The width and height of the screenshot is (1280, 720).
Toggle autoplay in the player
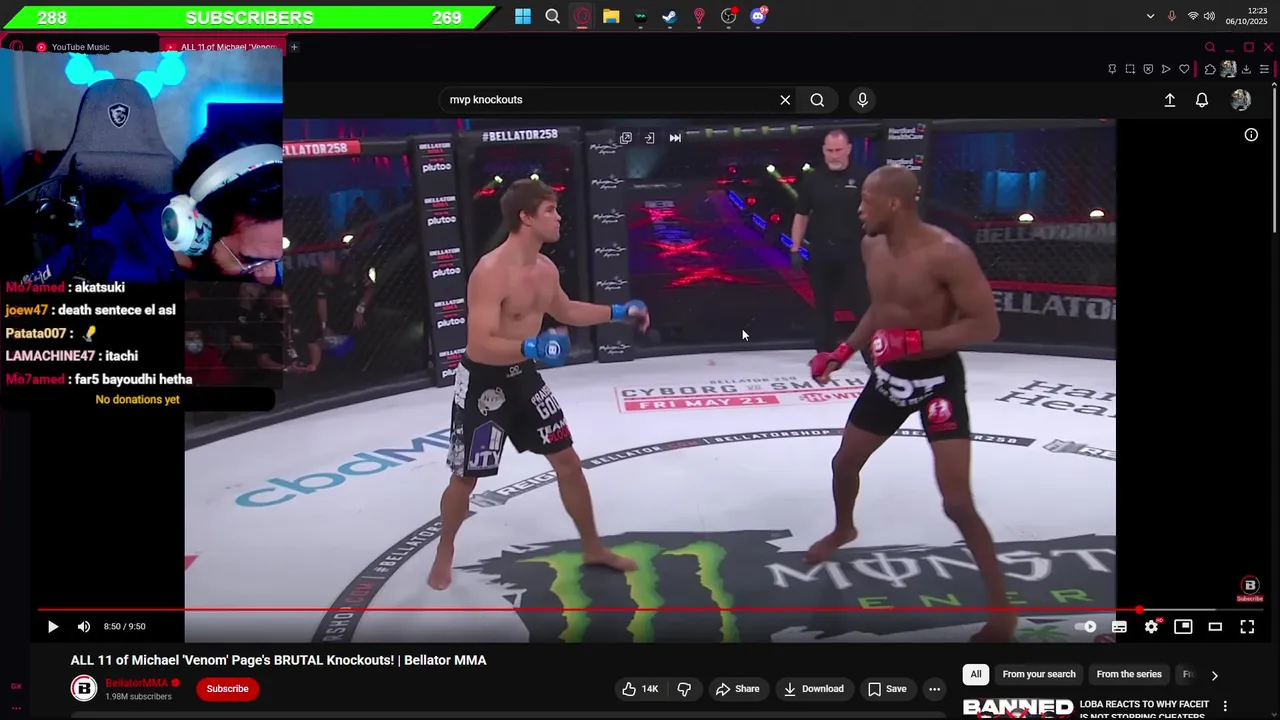pos(1086,627)
